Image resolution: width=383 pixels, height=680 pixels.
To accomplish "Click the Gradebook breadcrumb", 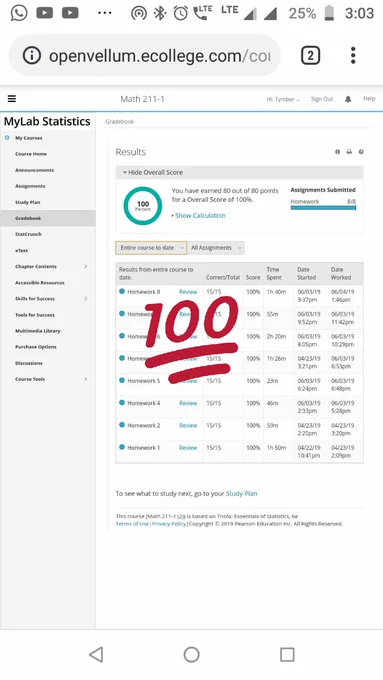I will (119, 122).
